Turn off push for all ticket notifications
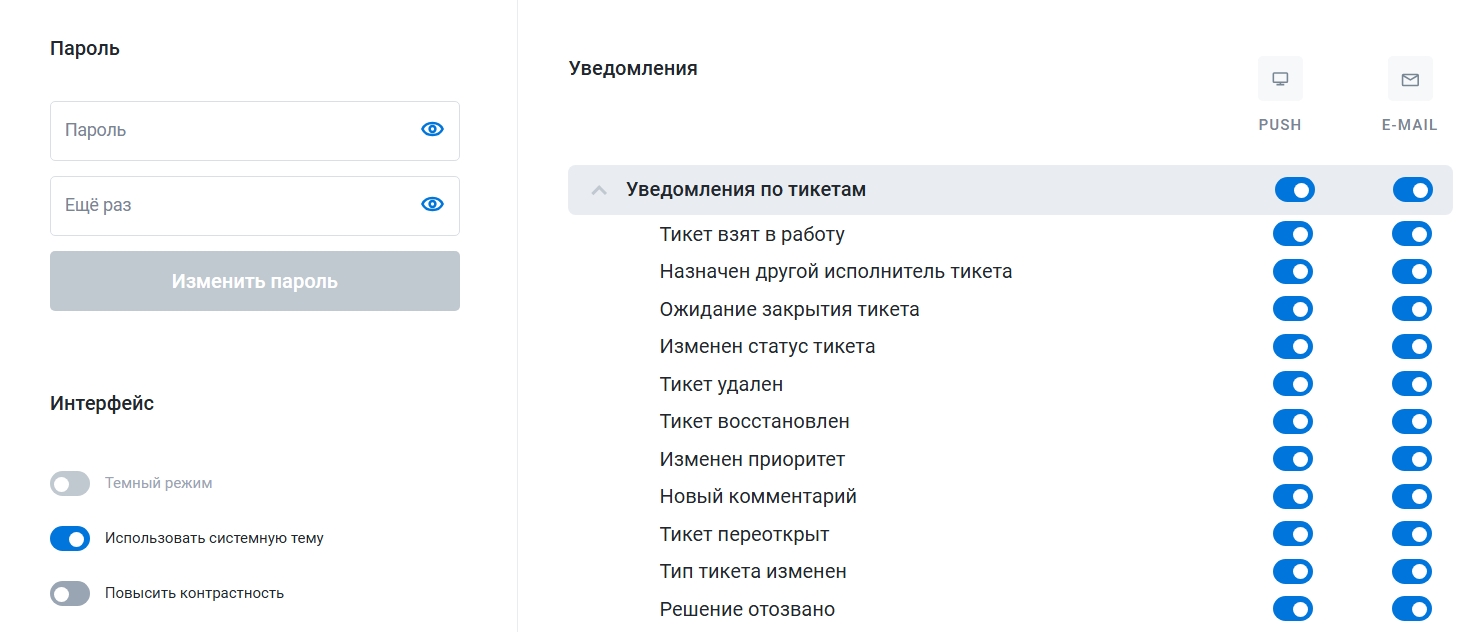This screenshot has height=632, width=1480. click(x=1294, y=190)
